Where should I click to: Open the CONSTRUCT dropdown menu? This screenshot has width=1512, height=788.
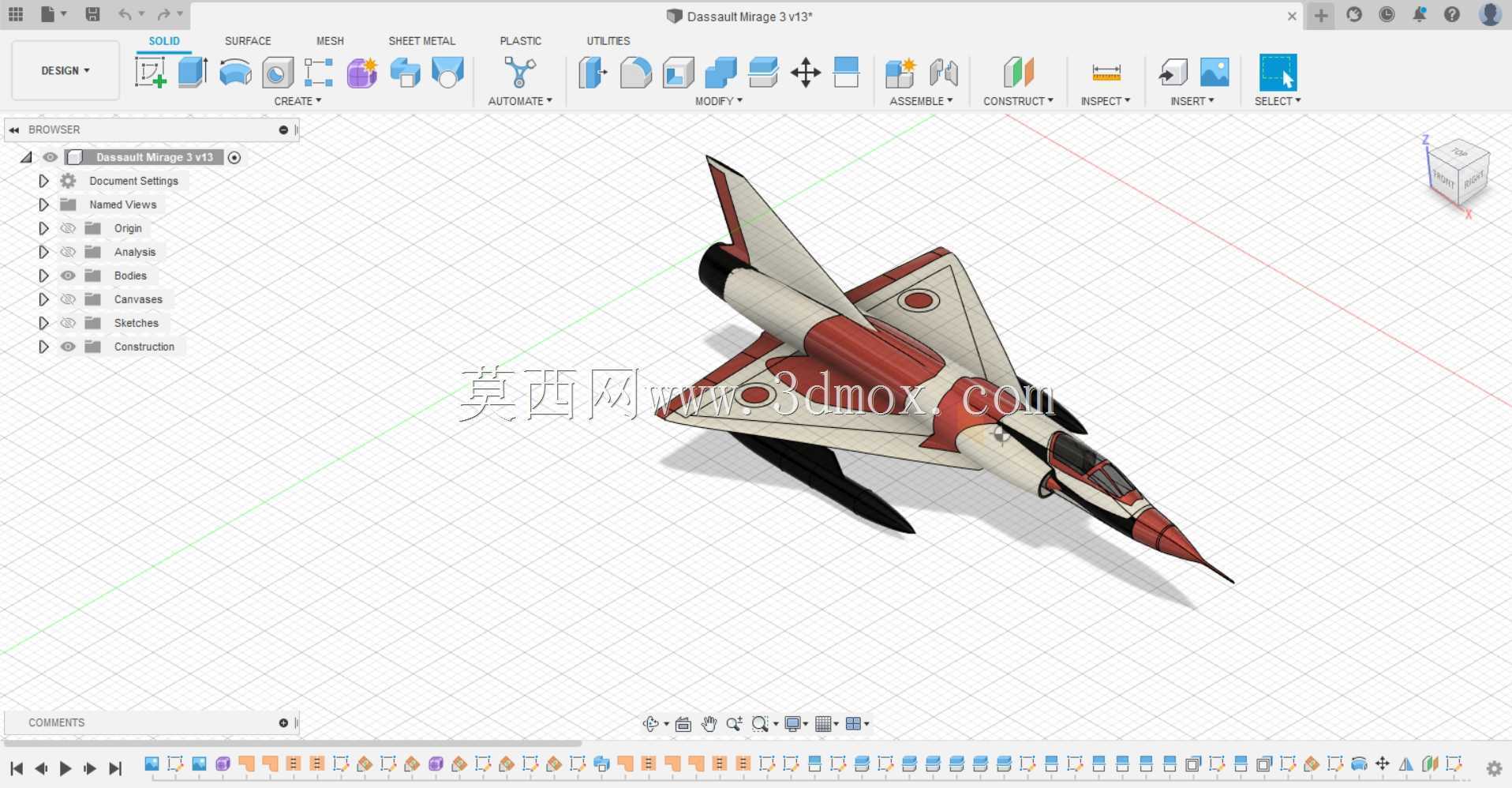click(1018, 101)
